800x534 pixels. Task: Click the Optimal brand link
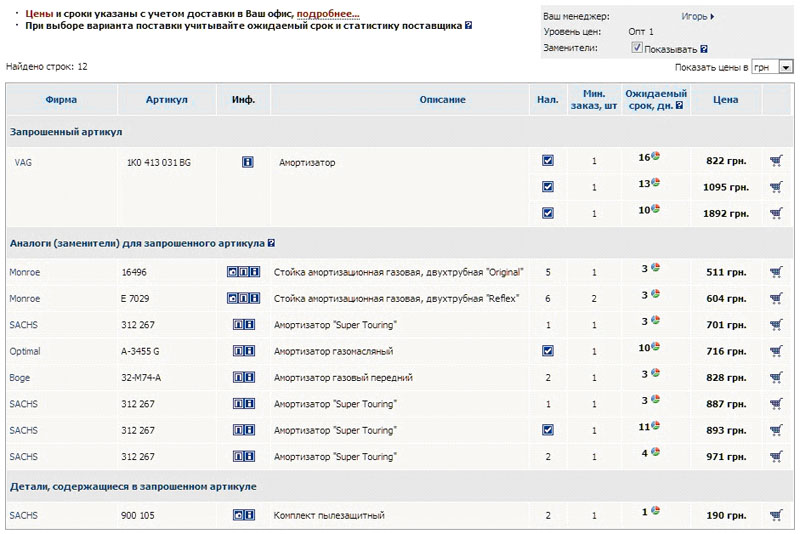pos(25,351)
